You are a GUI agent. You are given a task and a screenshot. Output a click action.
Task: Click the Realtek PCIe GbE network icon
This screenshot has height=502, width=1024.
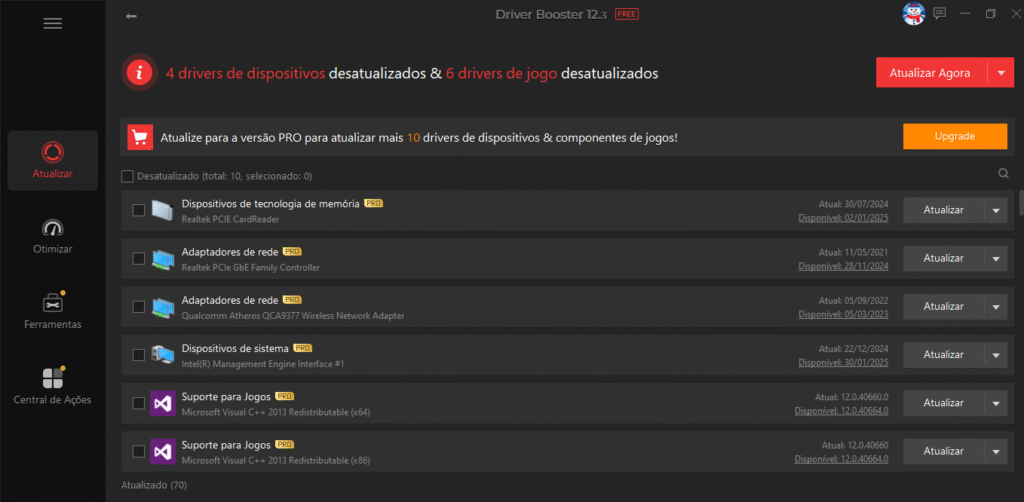pyautogui.click(x=162, y=259)
